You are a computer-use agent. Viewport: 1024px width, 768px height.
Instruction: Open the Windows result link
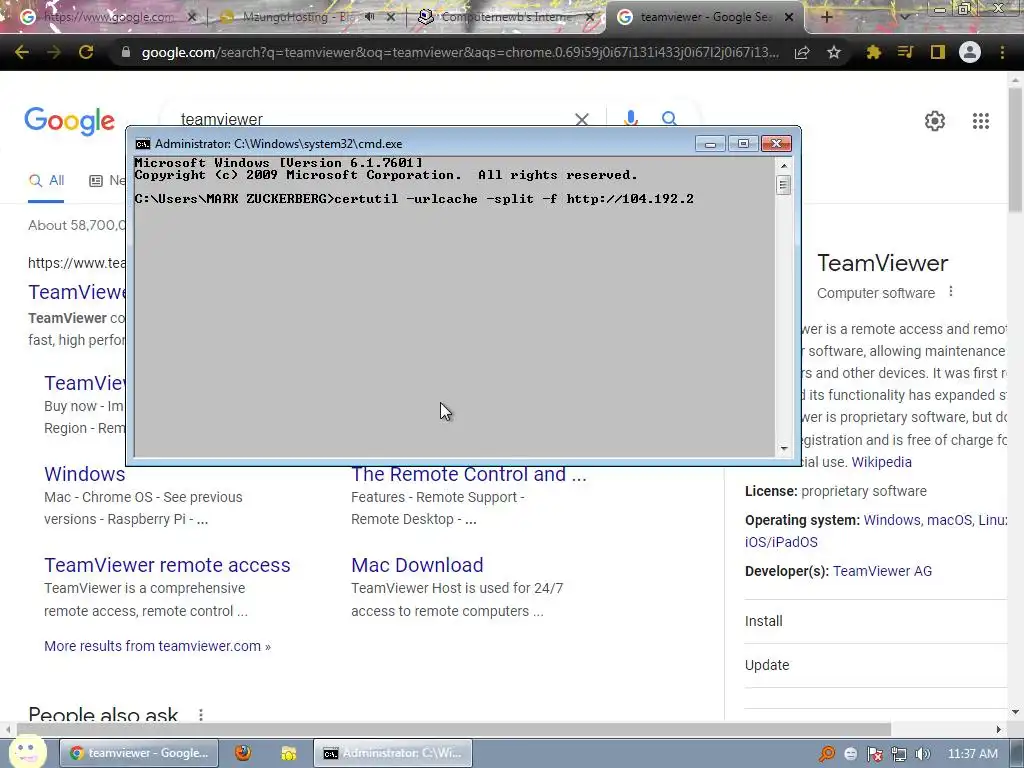pyautogui.click(x=85, y=474)
